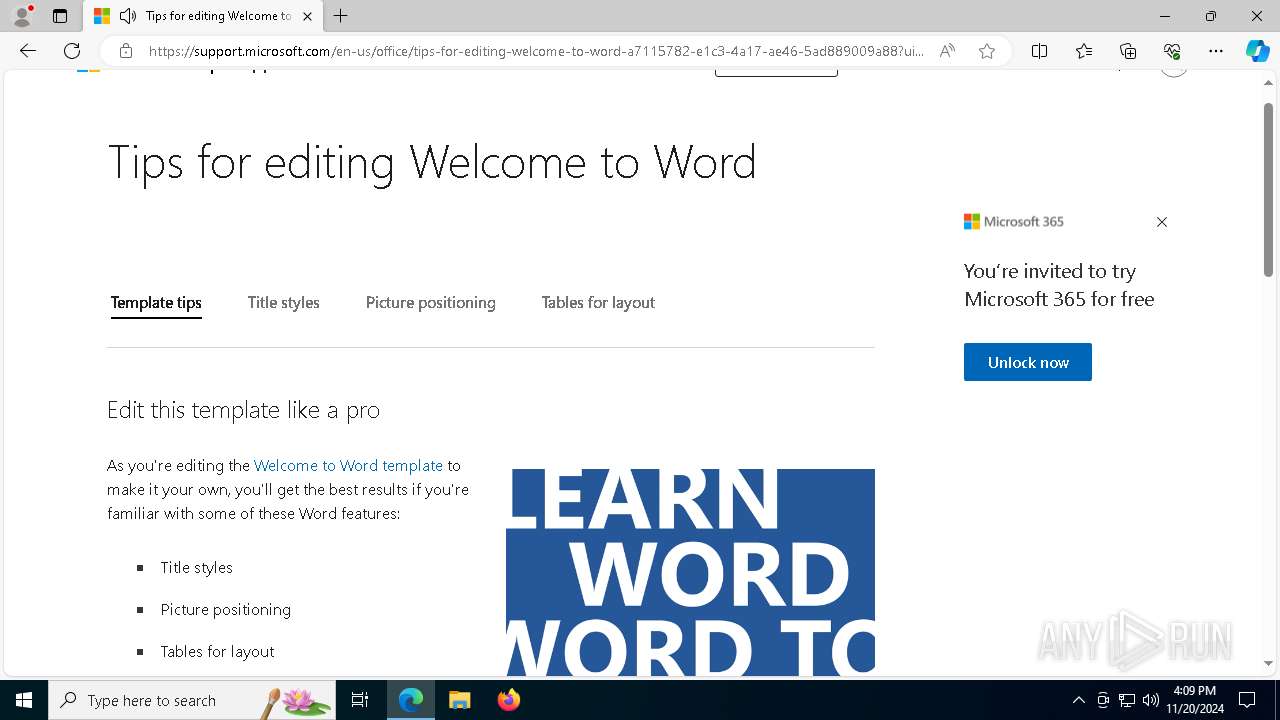Click the taskbar search box
This screenshot has width=1280, height=720.
pos(192,700)
